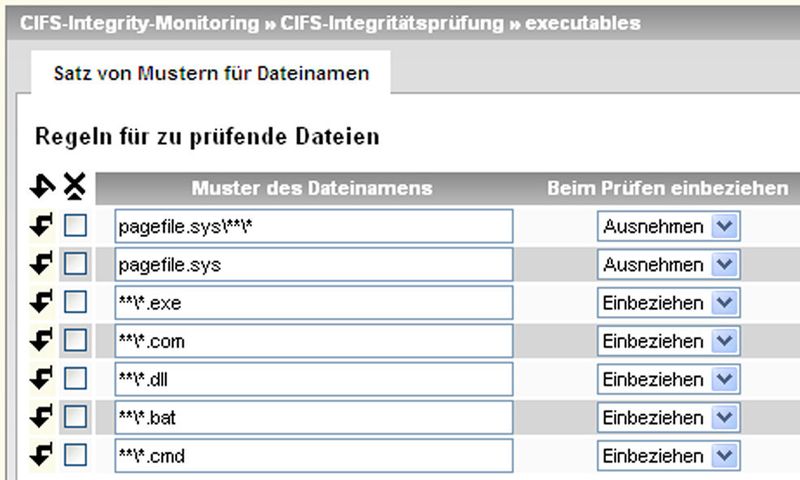The image size is (800, 480).
Task: Go to the CIFS-Integritätsprüfung breadcrumb
Action: [392, 23]
